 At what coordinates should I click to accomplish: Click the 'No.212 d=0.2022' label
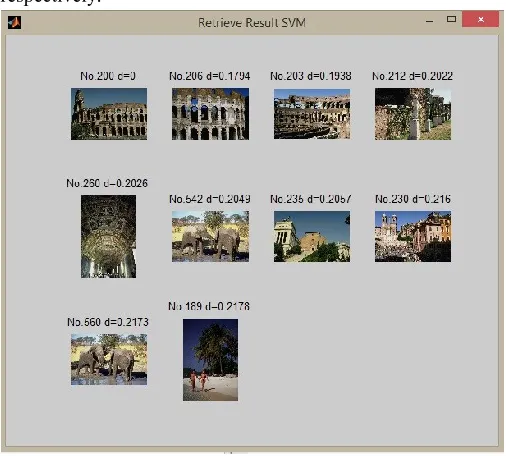click(412, 76)
